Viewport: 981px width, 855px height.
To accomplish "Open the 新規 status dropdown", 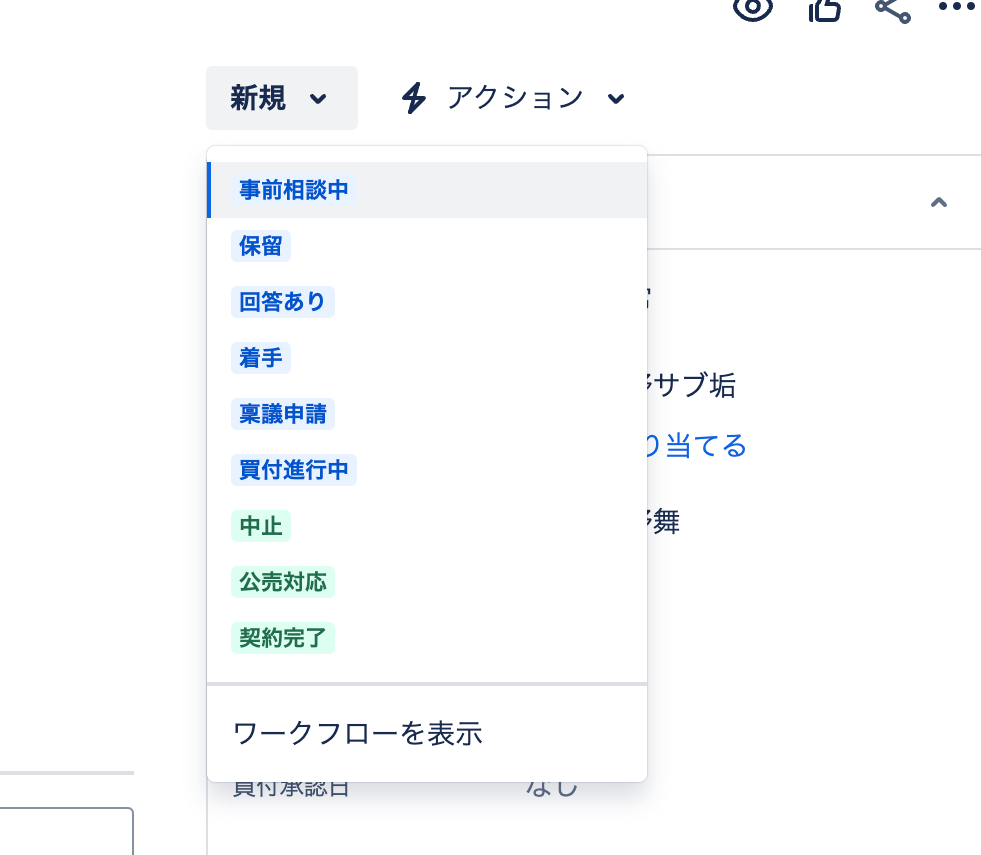I will 281,97.
